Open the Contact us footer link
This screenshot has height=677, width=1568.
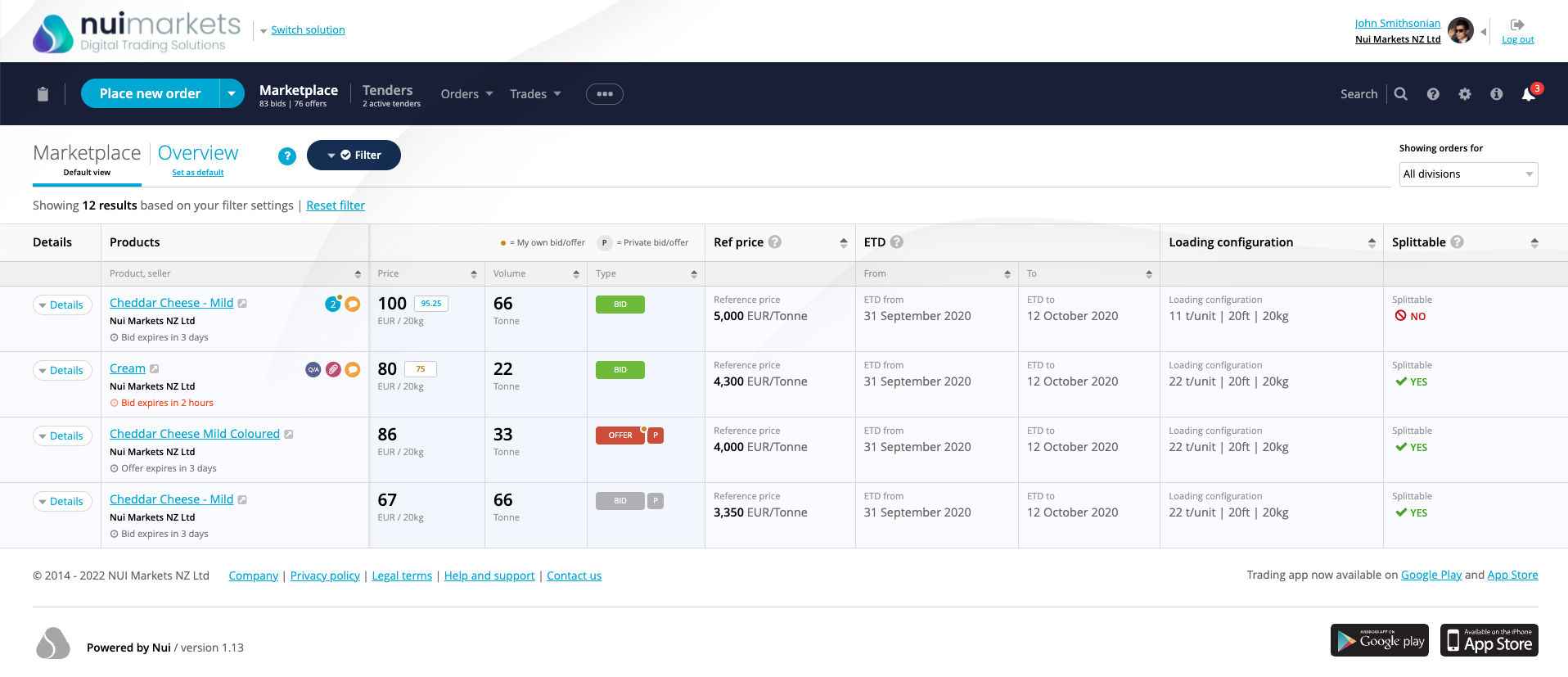[x=574, y=575]
